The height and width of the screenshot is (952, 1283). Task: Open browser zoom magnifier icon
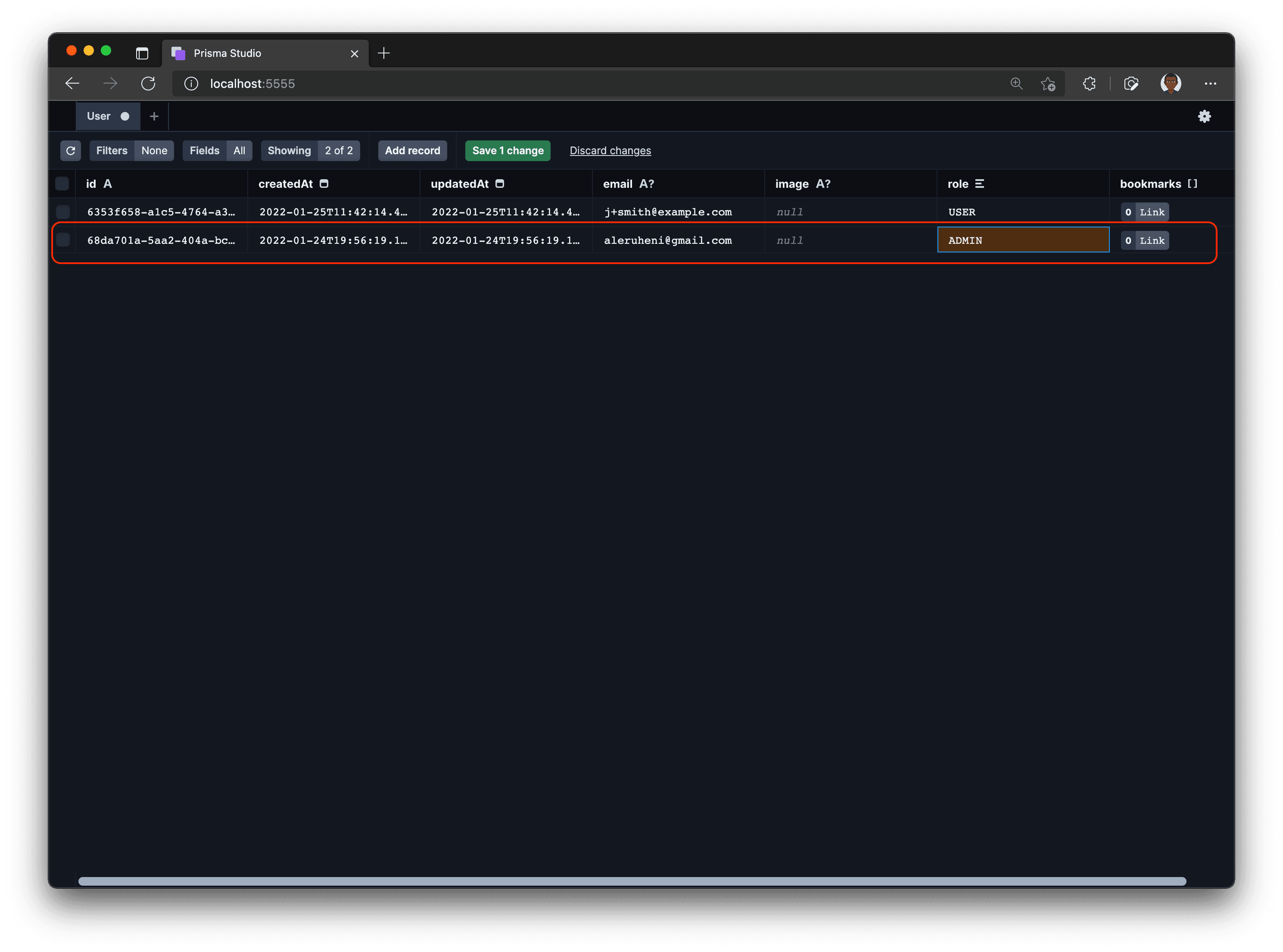(x=1016, y=84)
